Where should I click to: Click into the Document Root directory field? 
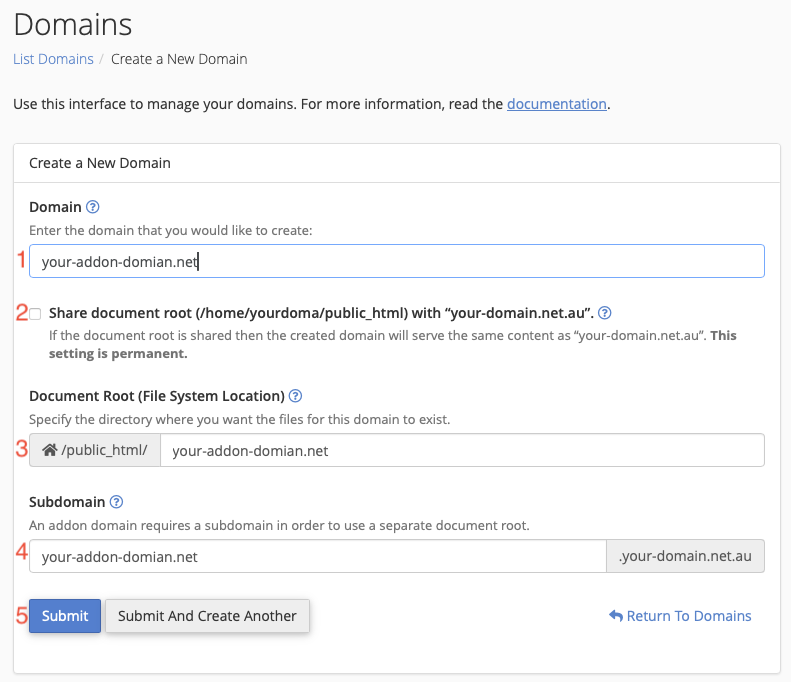coord(461,451)
